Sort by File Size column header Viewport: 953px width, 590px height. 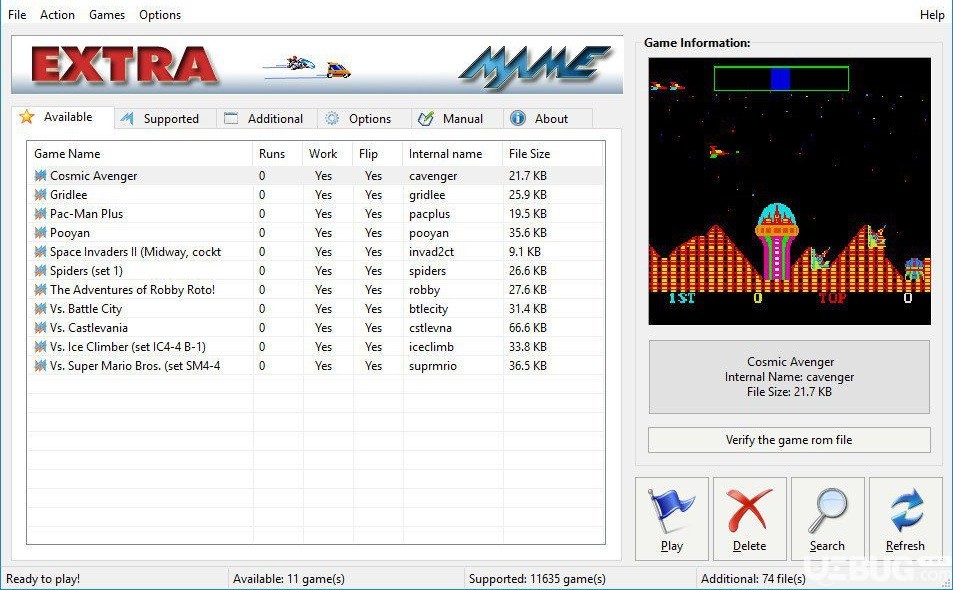click(552, 154)
